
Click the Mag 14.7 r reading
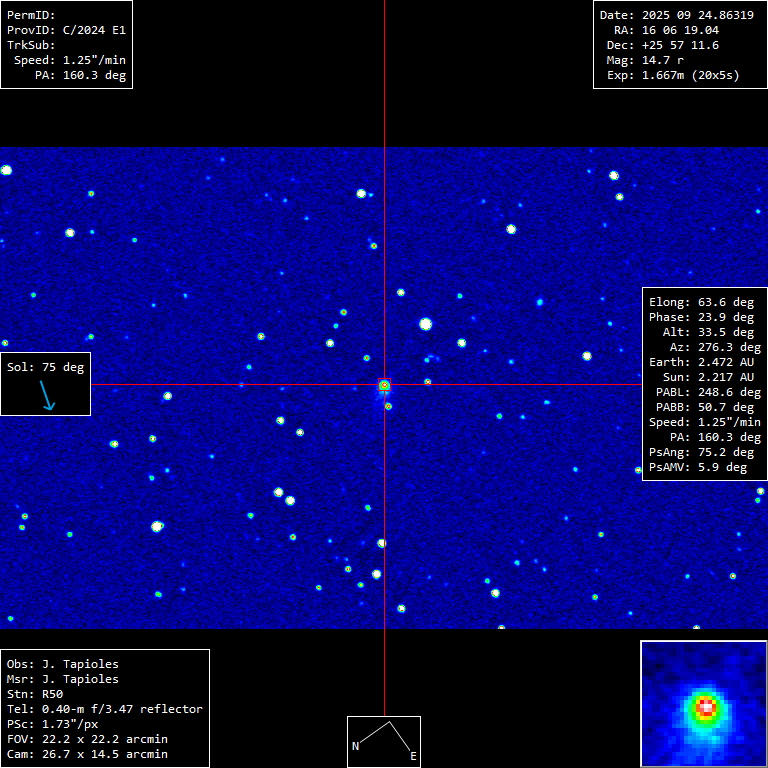pos(645,60)
